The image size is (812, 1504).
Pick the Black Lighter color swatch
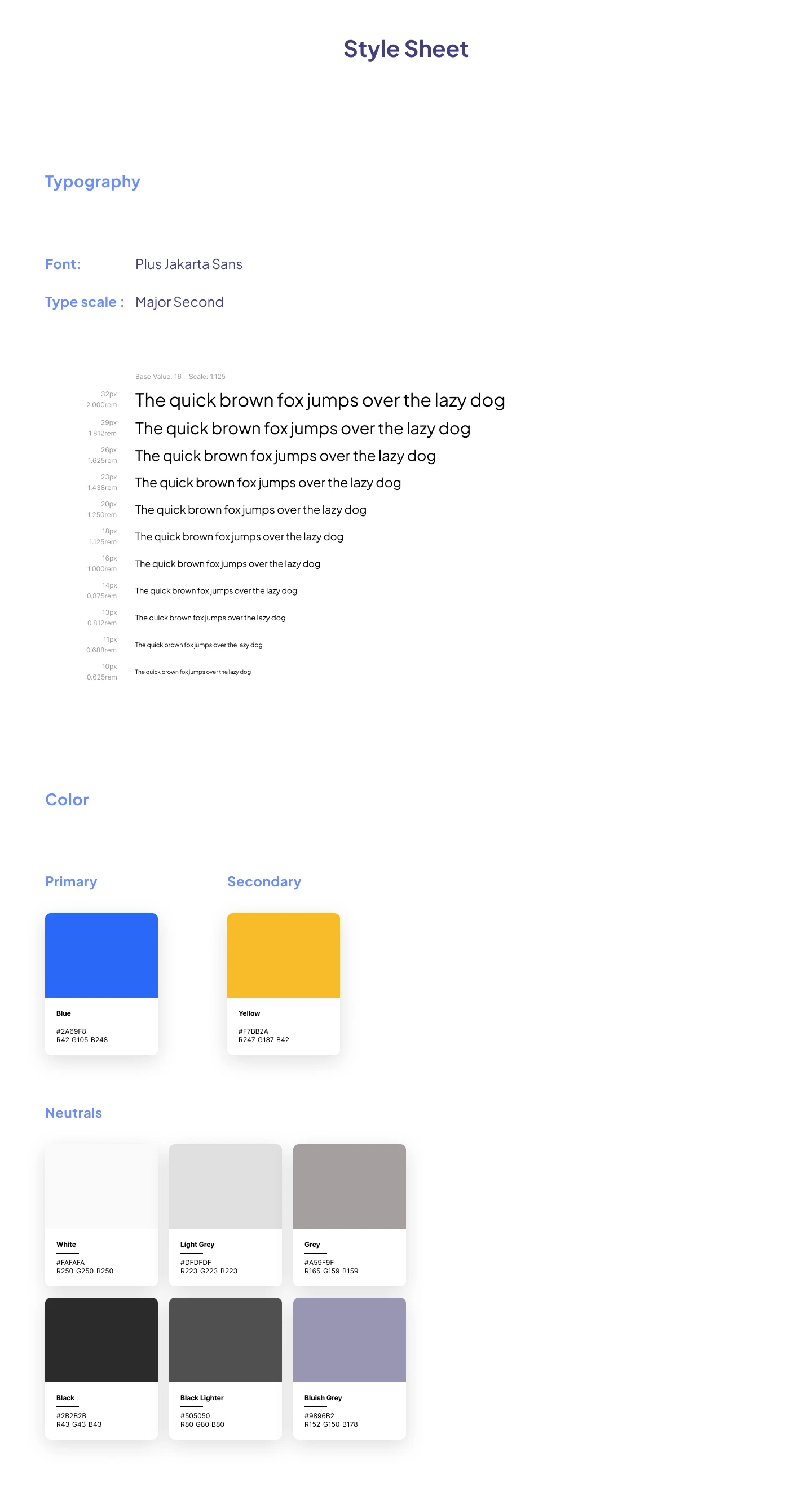click(225, 1339)
